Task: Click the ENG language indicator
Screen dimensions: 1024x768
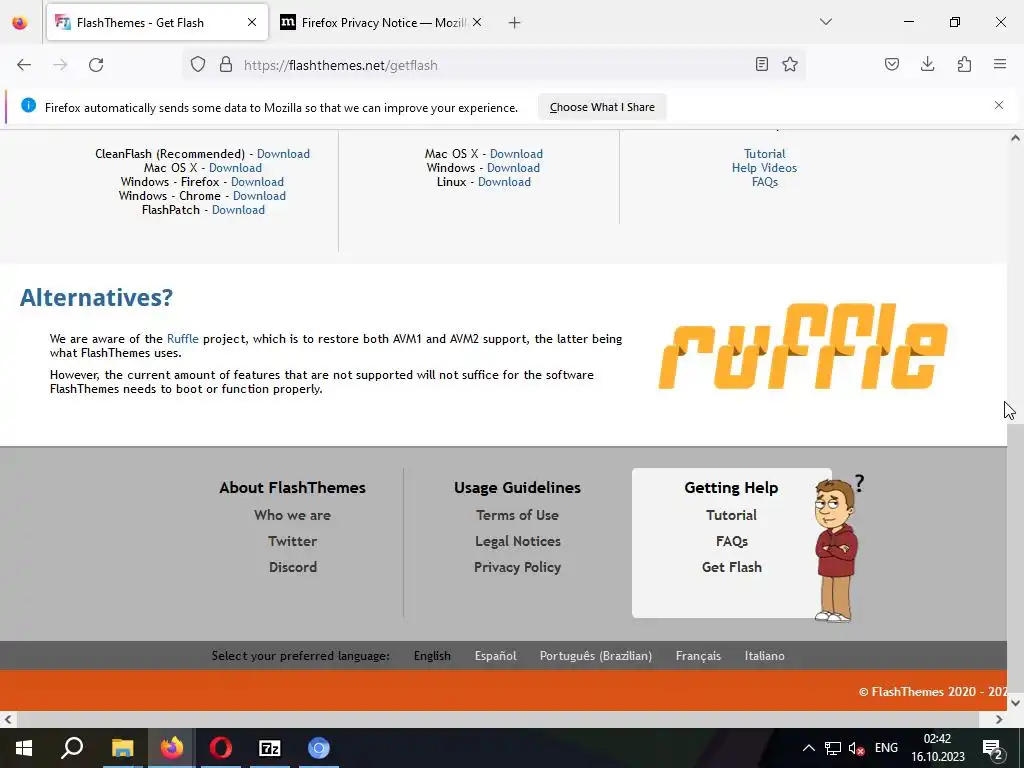Action: click(x=886, y=748)
